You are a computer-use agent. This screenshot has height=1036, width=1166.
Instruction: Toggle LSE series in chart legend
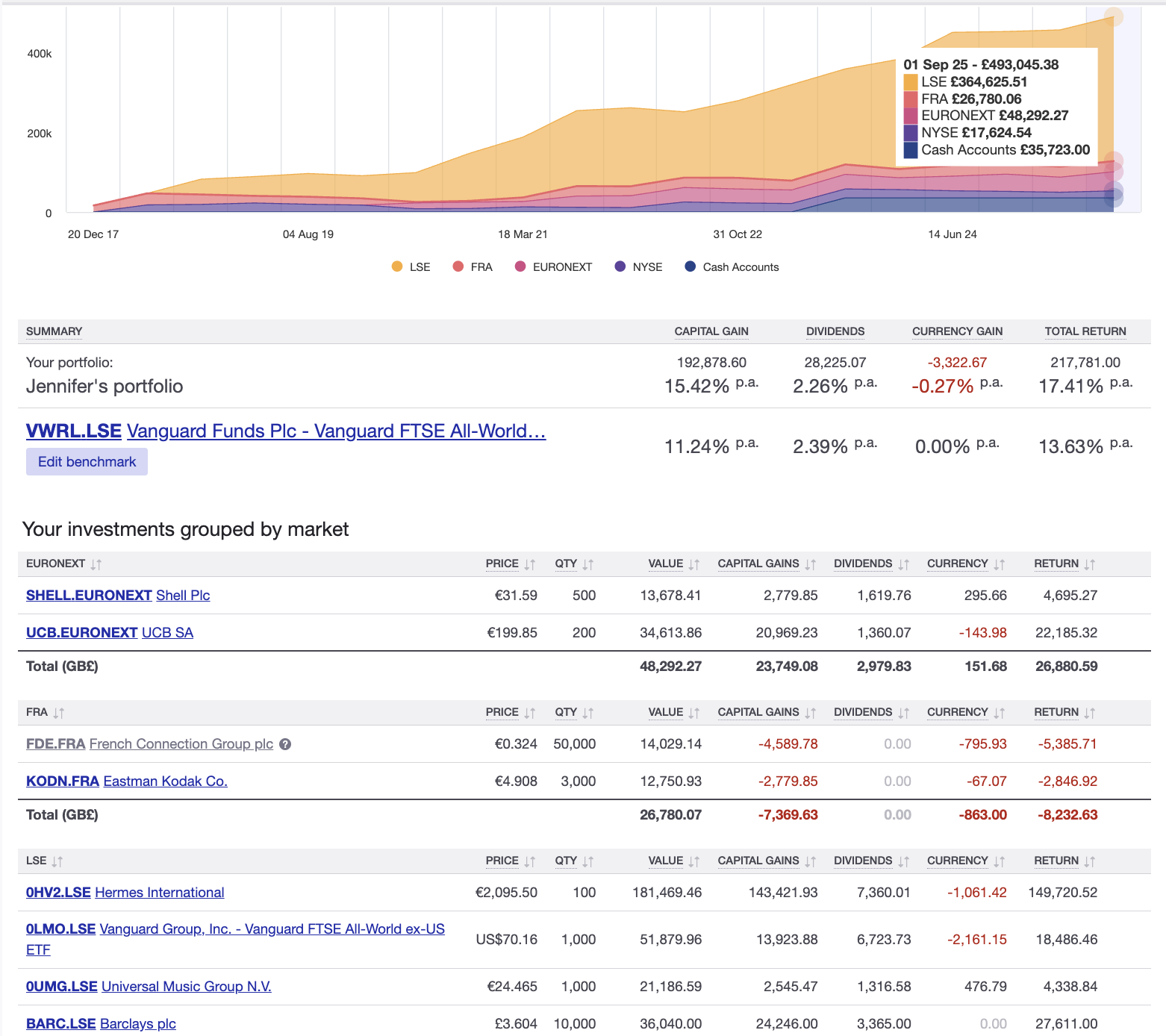click(x=411, y=266)
